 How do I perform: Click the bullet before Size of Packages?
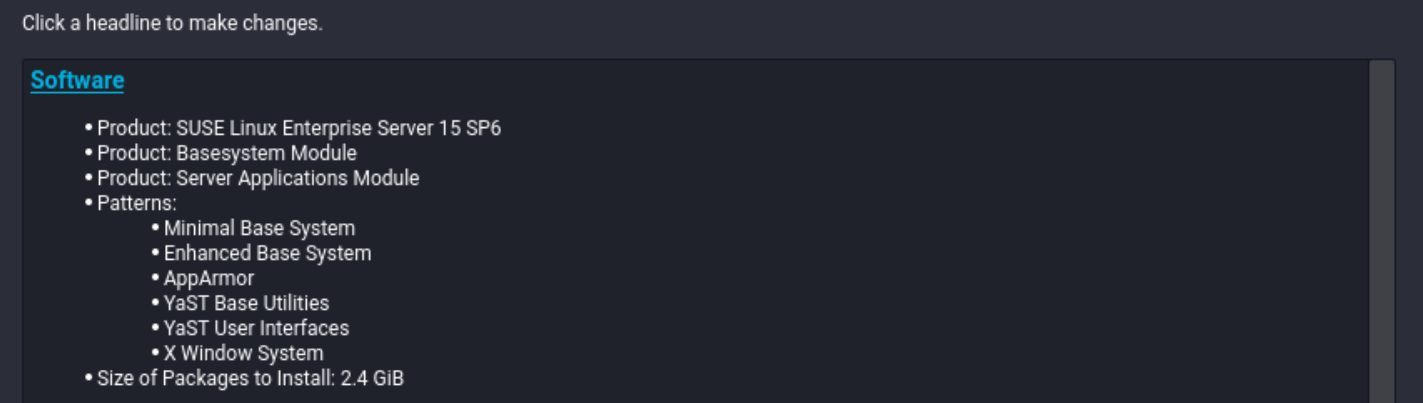pyautogui.click(x=89, y=378)
